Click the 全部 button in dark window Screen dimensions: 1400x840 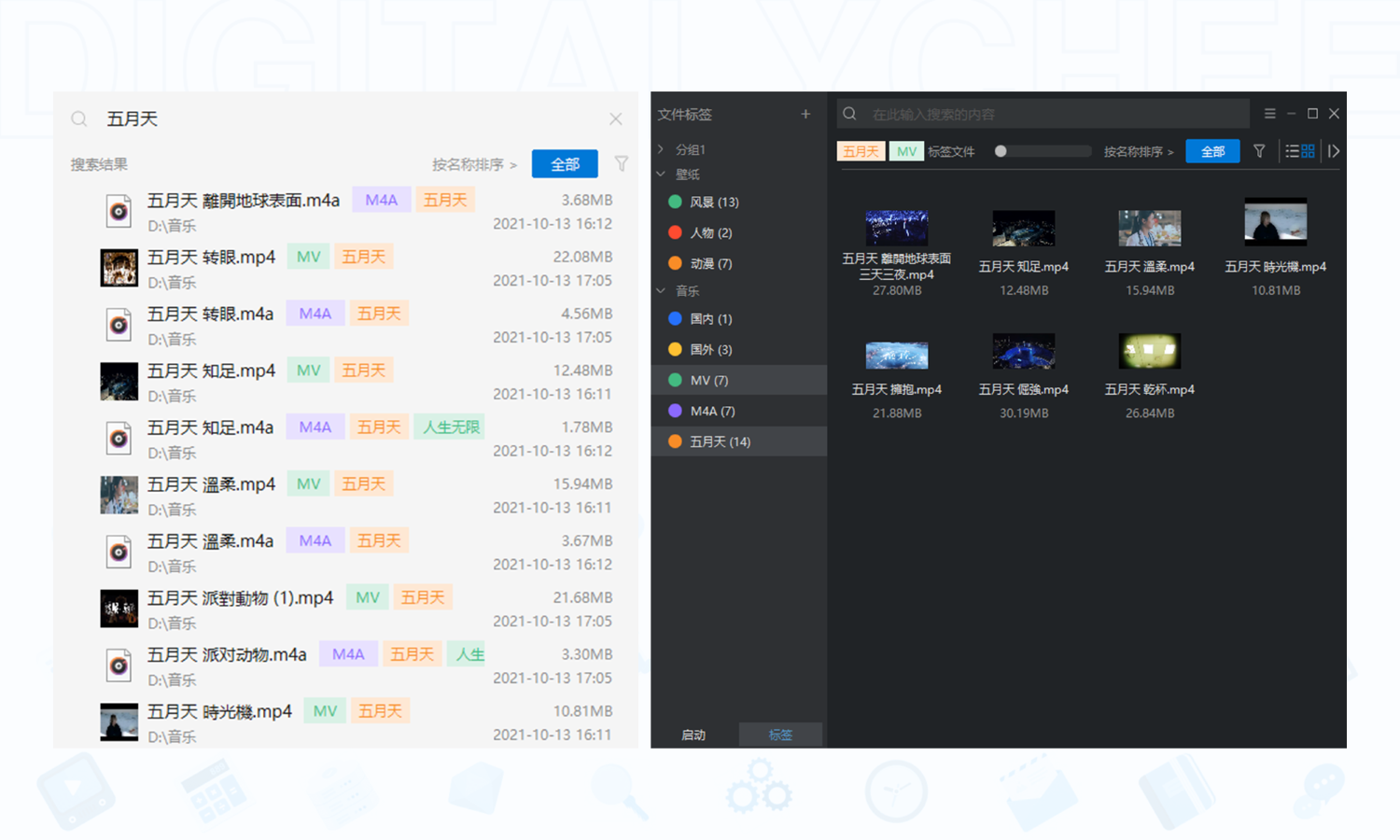click(x=1212, y=151)
